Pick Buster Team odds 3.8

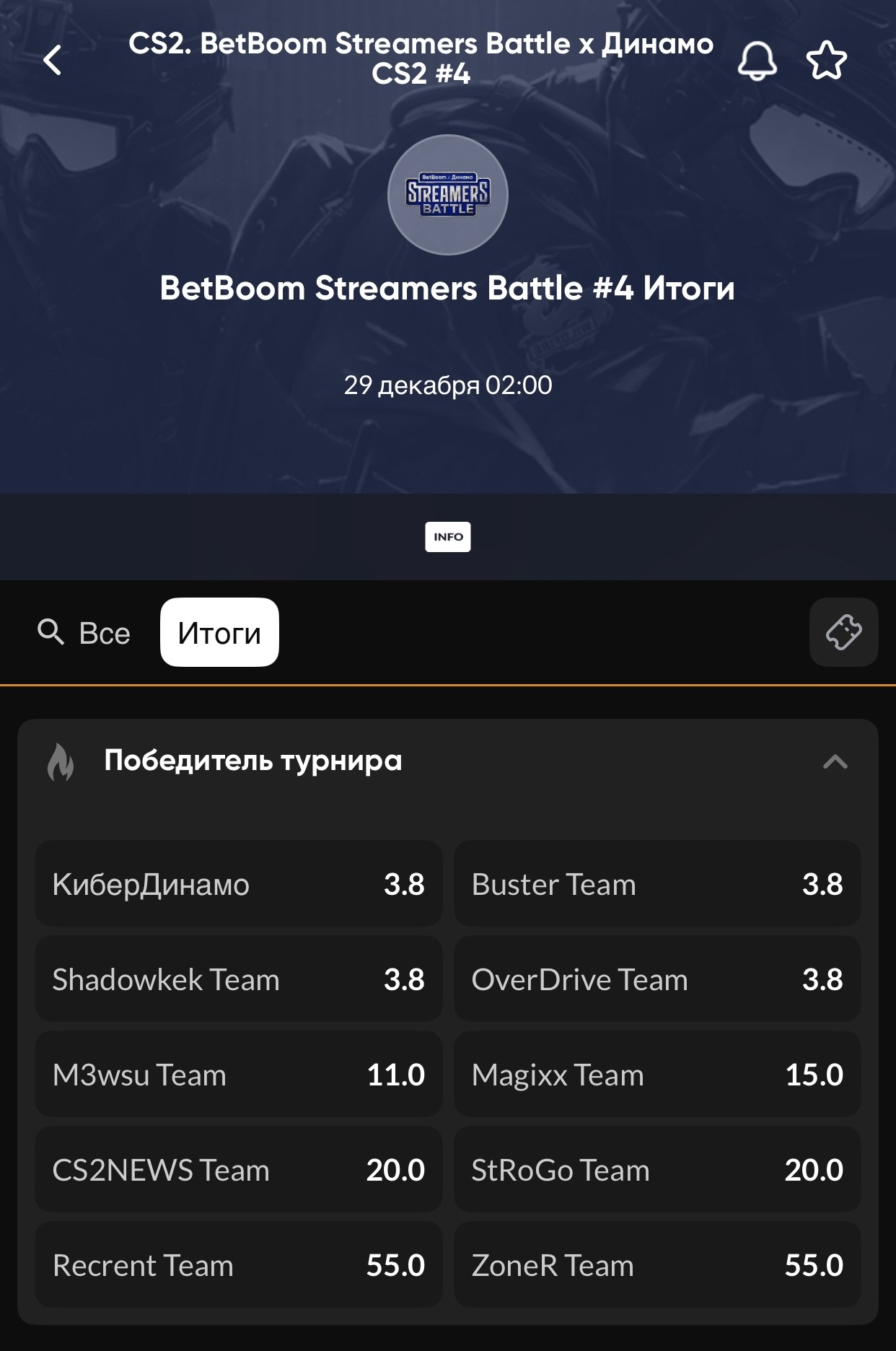pos(656,884)
